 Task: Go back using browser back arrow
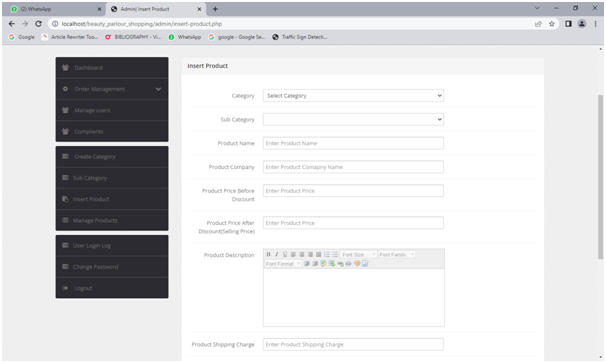12,24
